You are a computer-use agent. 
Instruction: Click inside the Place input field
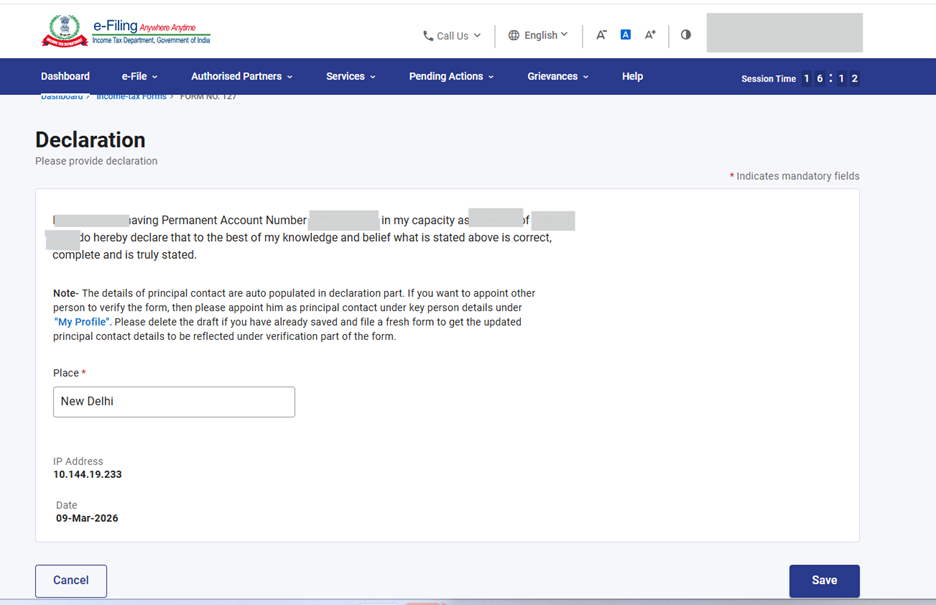tap(174, 402)
